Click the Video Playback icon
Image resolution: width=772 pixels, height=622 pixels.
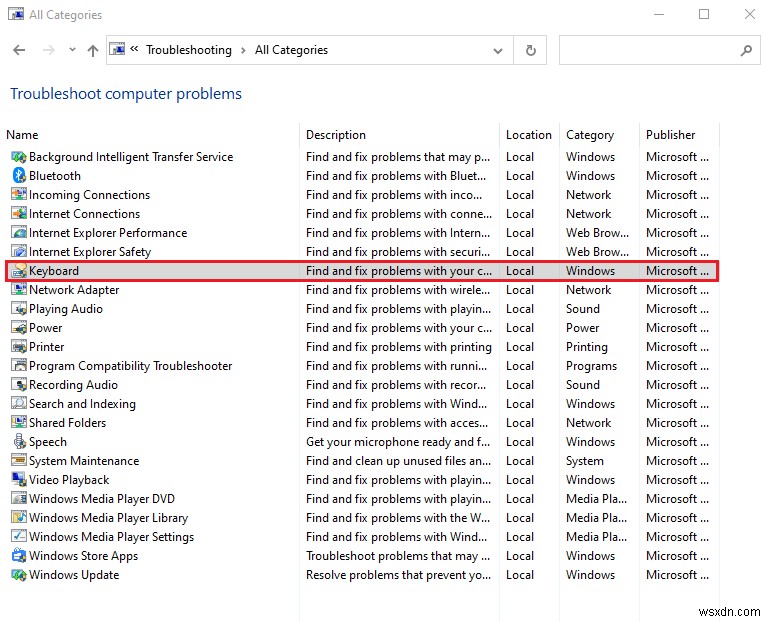(x=19, y=480)
